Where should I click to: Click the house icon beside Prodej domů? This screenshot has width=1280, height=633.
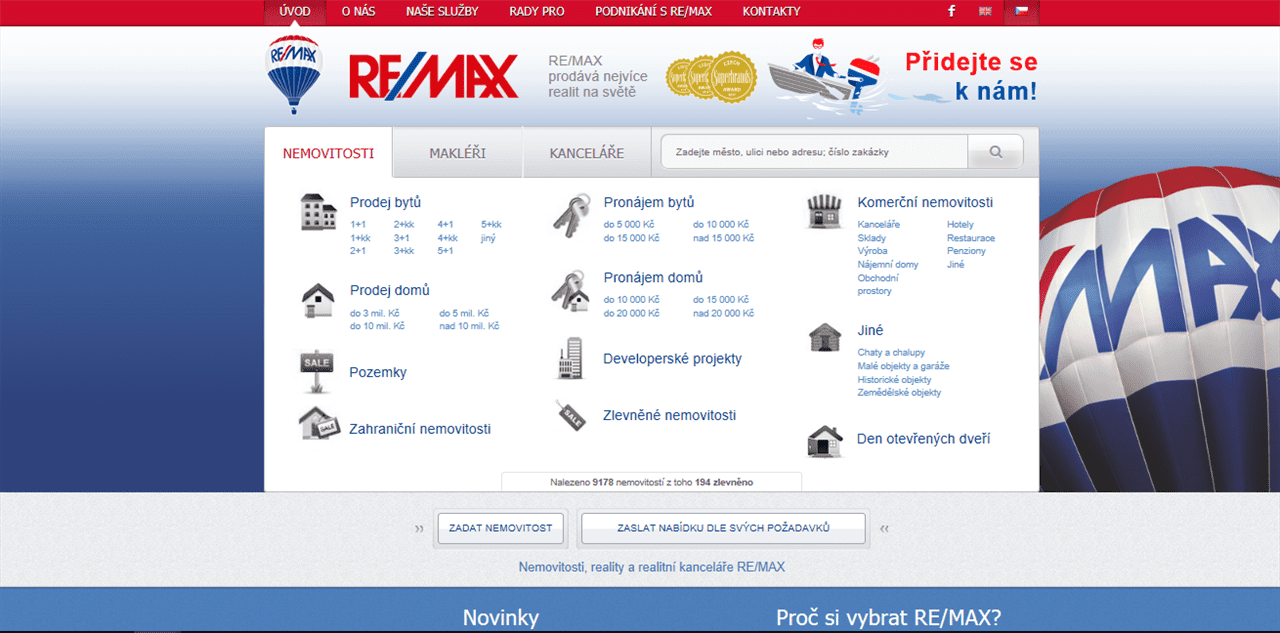(x=318, y=300)
